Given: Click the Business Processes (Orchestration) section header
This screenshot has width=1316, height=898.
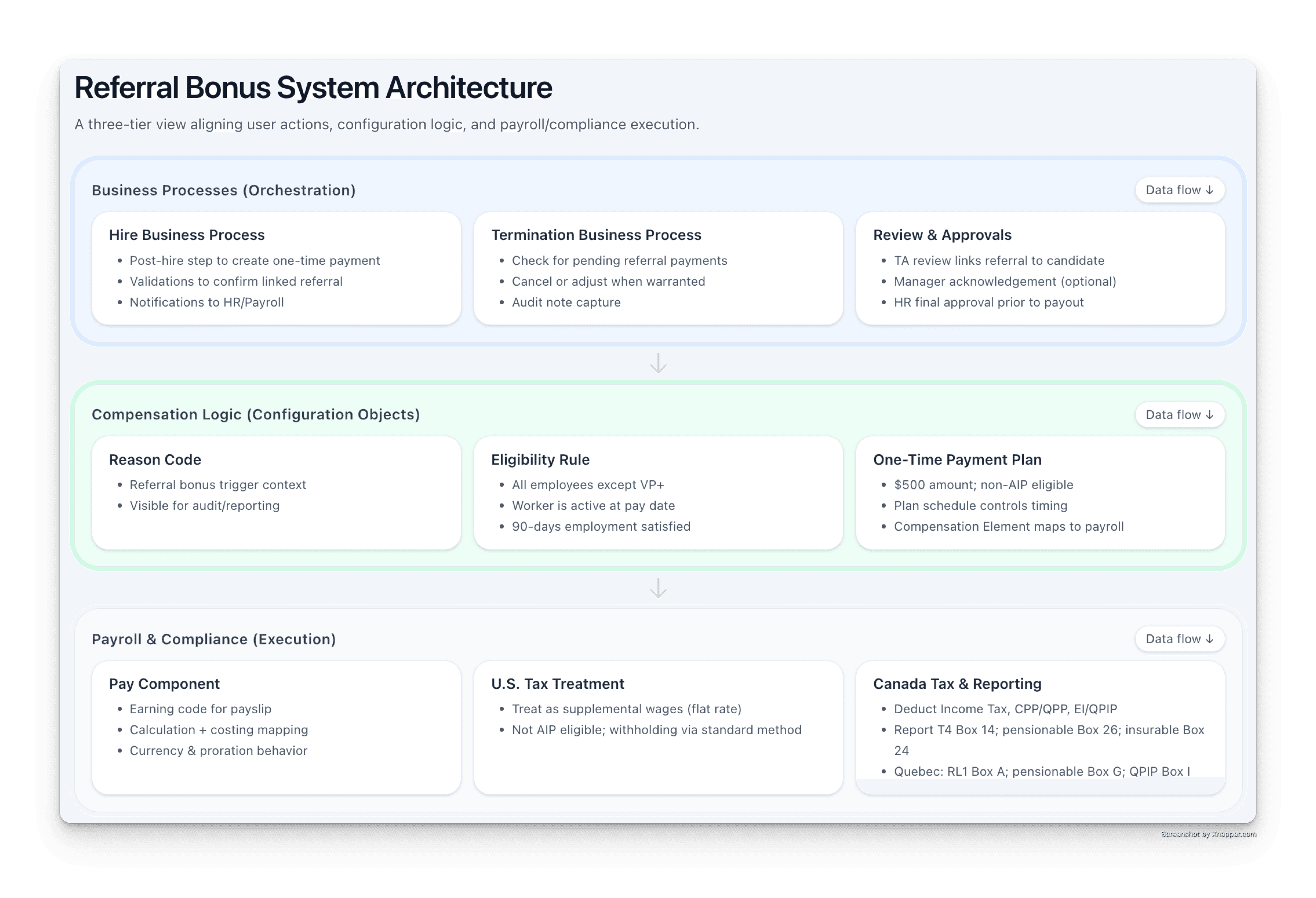Looking at the screenshot, I should click(x=224, y=190).
